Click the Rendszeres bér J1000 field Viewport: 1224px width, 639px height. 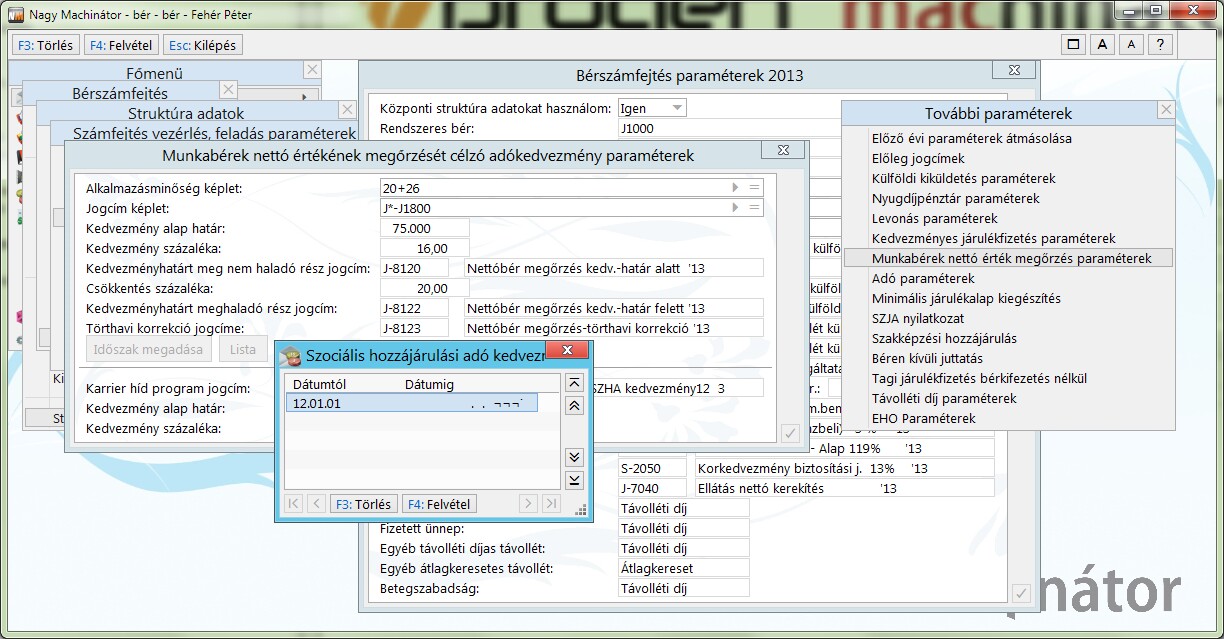[728, 128]
